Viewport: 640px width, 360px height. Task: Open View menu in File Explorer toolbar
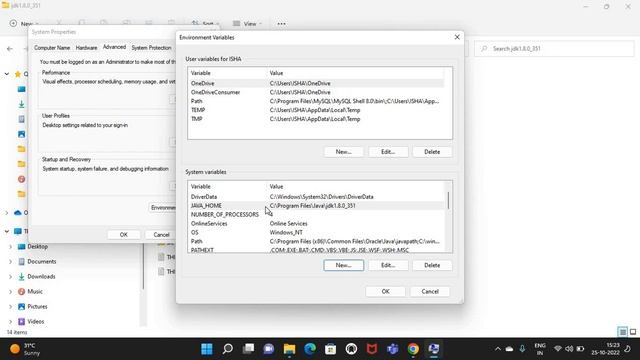click(x=247, y=24)
